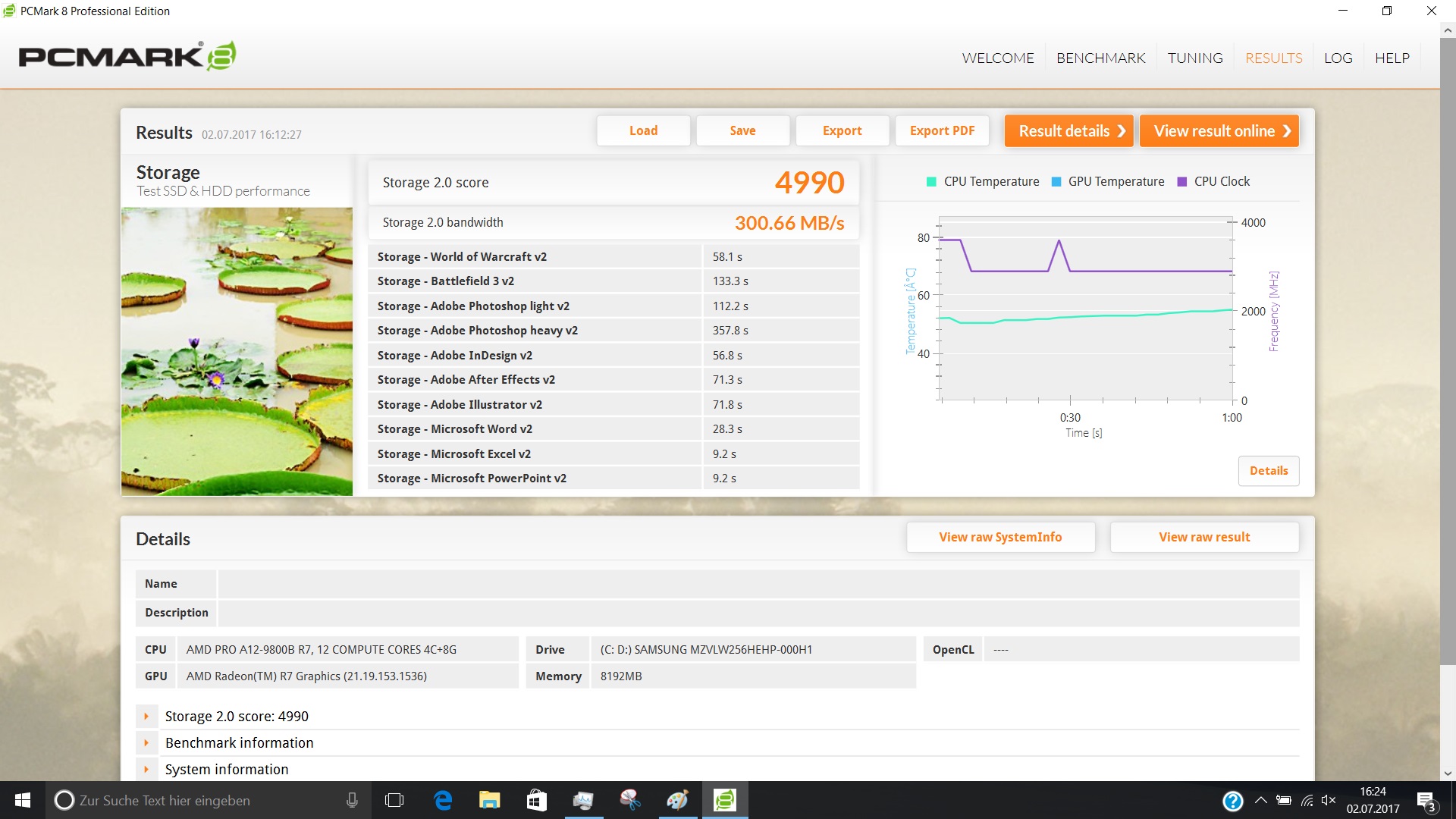This screenshot has height=819, width=1456.
Task: Launch Microsoft Edge from taskbar
Action: 443,800
